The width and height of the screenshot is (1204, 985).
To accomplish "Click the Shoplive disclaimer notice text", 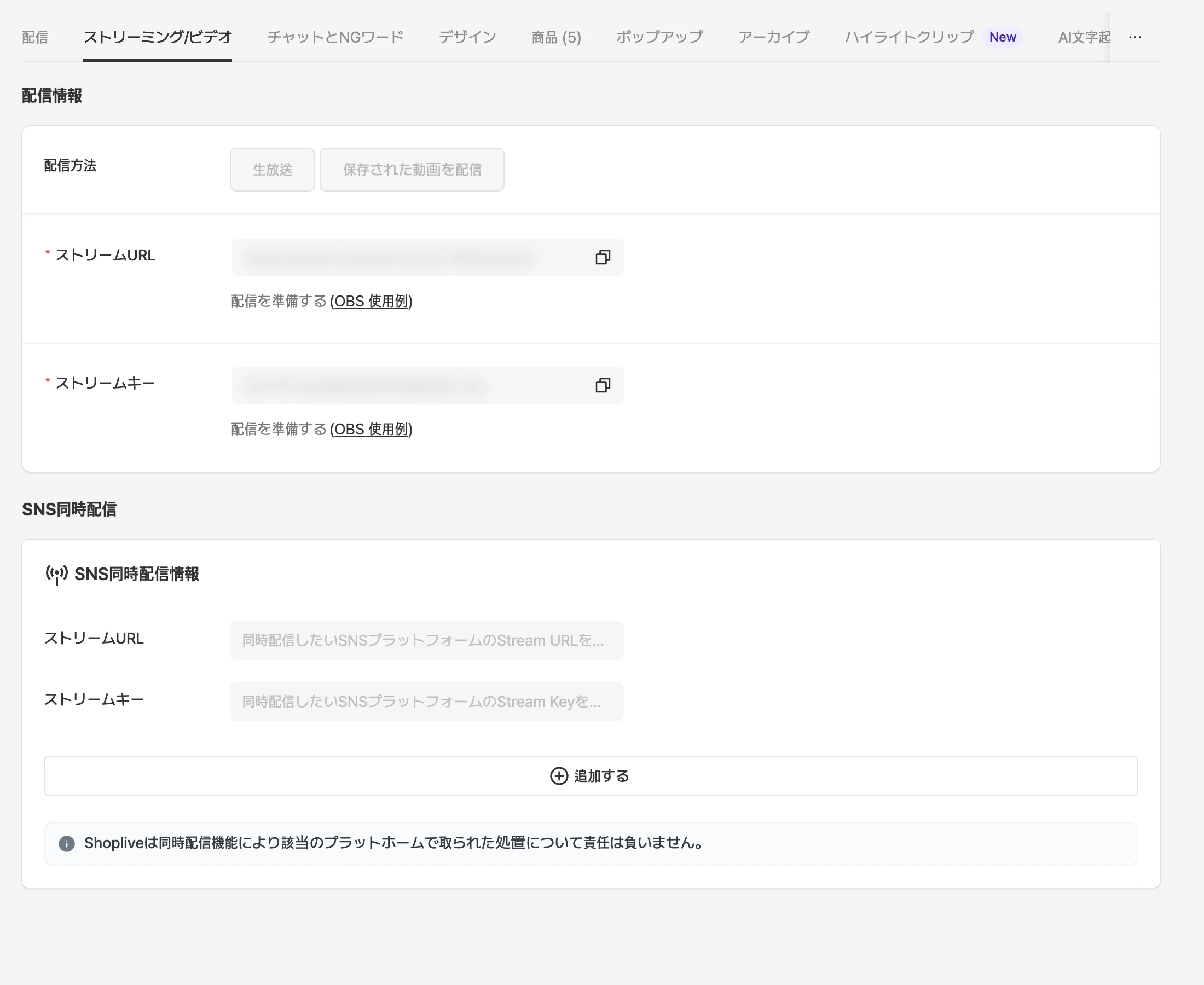I will click(x=395, y=843).
